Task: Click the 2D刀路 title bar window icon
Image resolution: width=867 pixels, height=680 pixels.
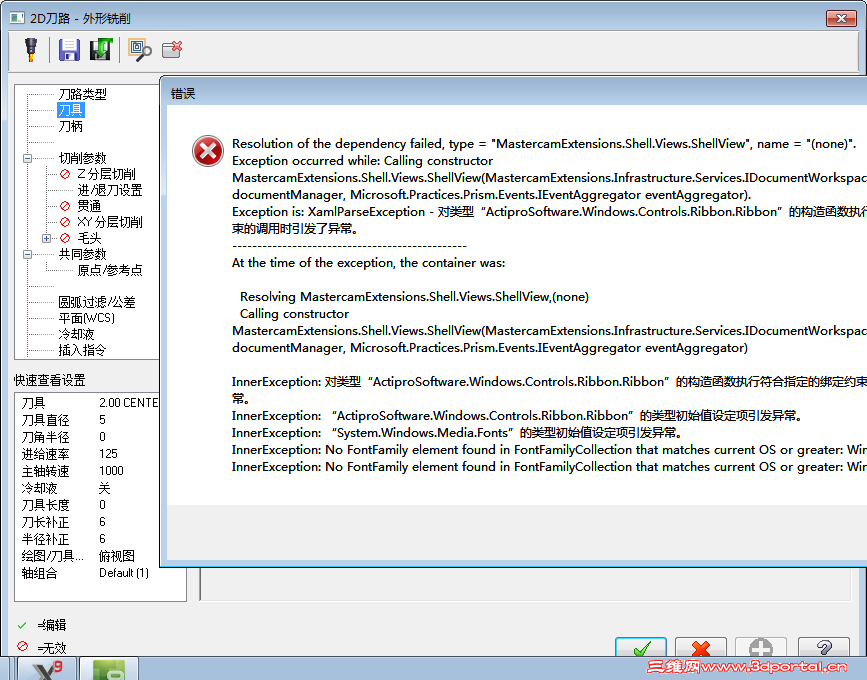Action: click(x=17, y=18)
